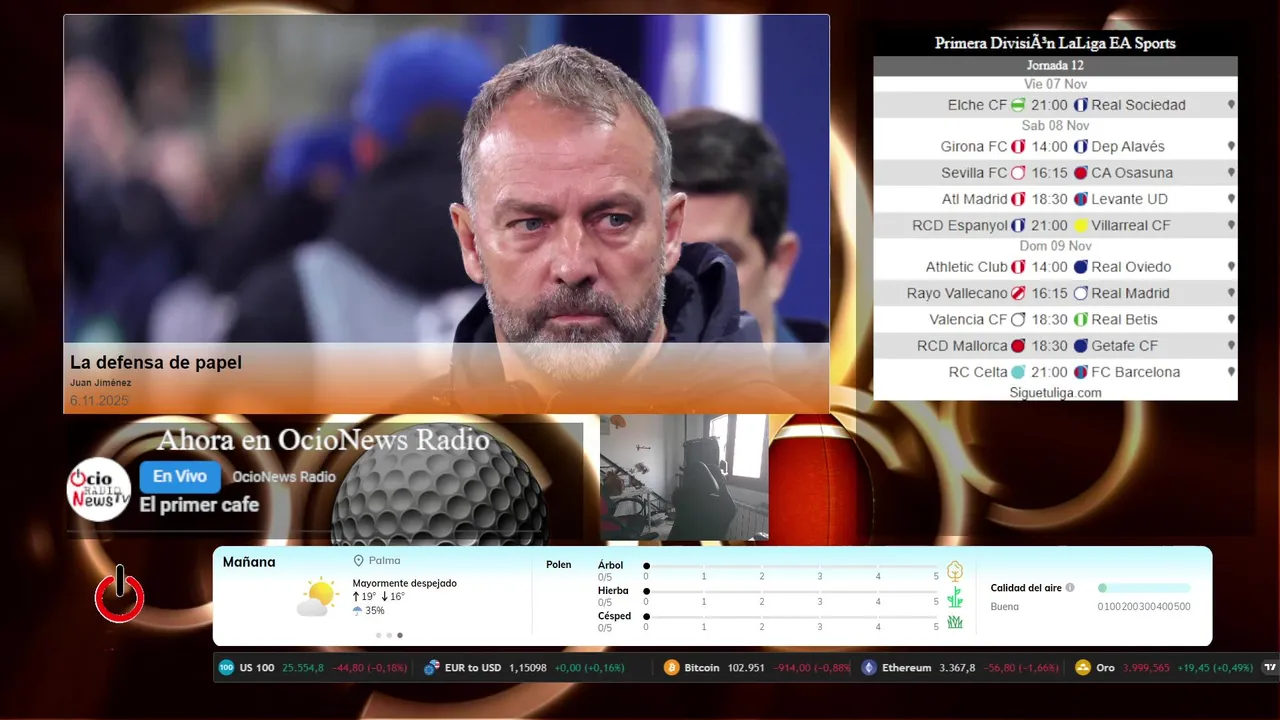Screen dimensions: 1280x720
Task: Click the EUR to USD rate 1,15098
Action: 528,668
